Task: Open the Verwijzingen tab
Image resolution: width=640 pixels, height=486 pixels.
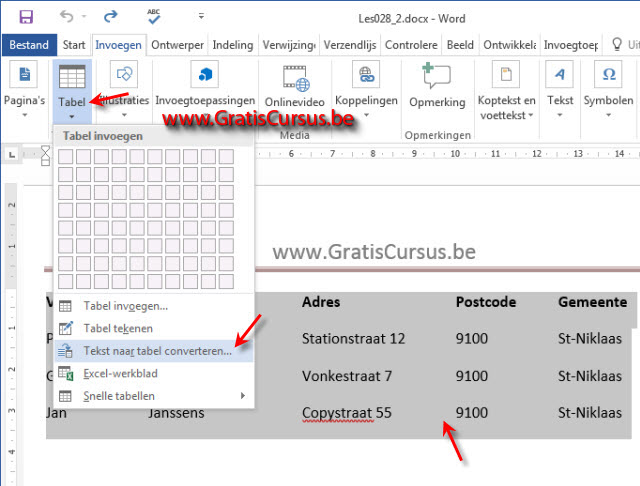Action: (289, 45)
